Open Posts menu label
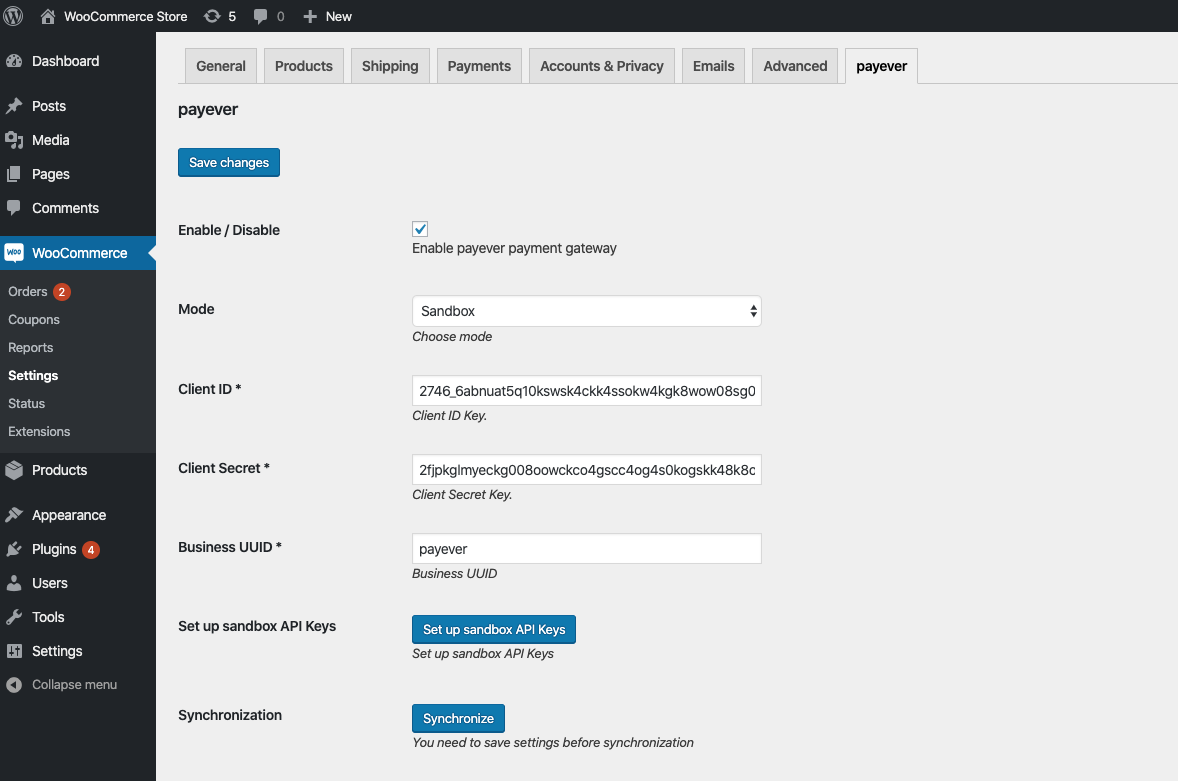Screen dimensions: 1178x781 point(49,106)
